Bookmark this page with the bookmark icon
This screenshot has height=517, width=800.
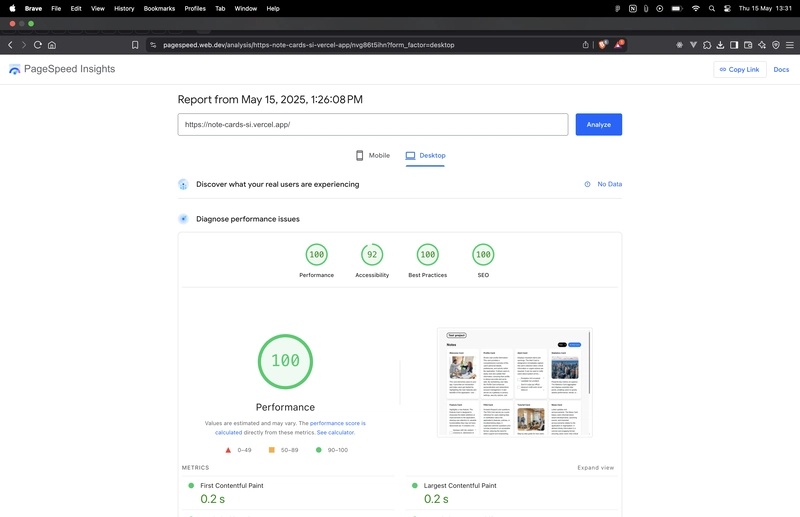click(x=135, y=45)
